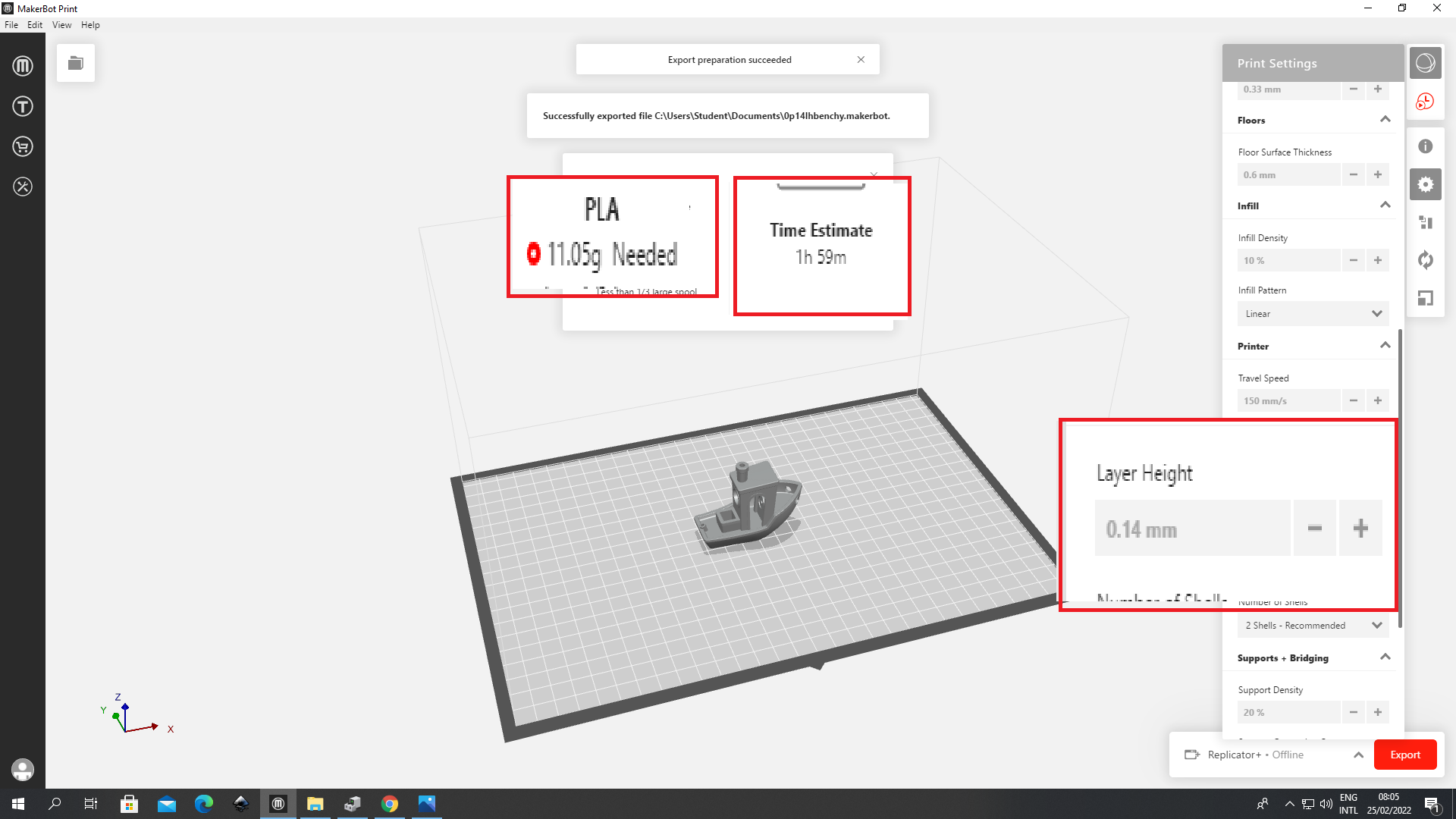Expand the Replicator+ Offline printer selector

pos(1358,755)
